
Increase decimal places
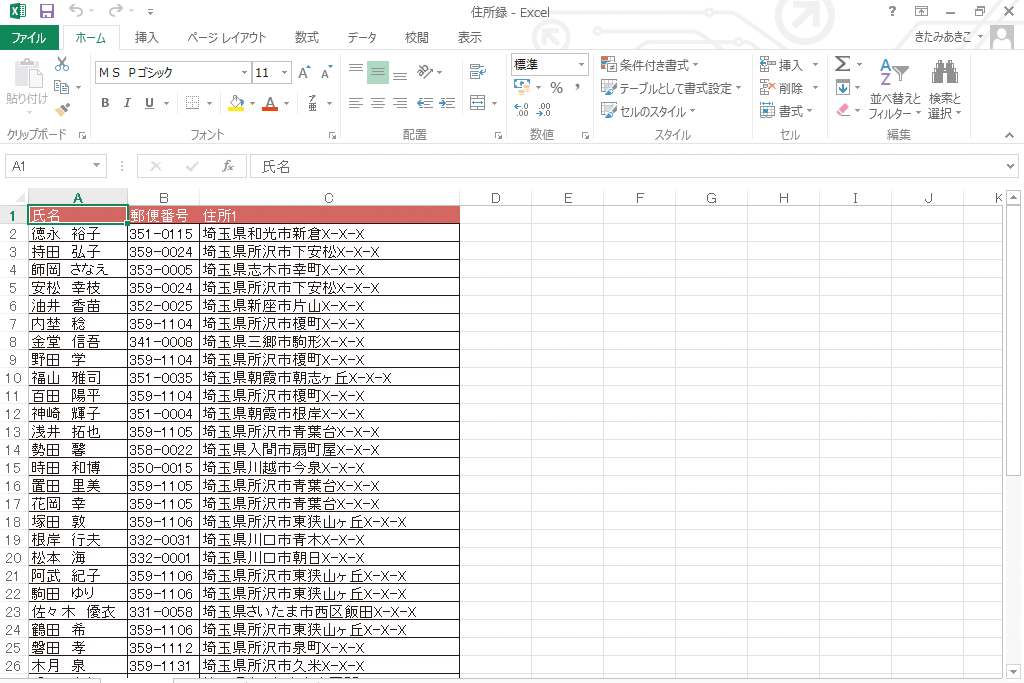point(522,110)
